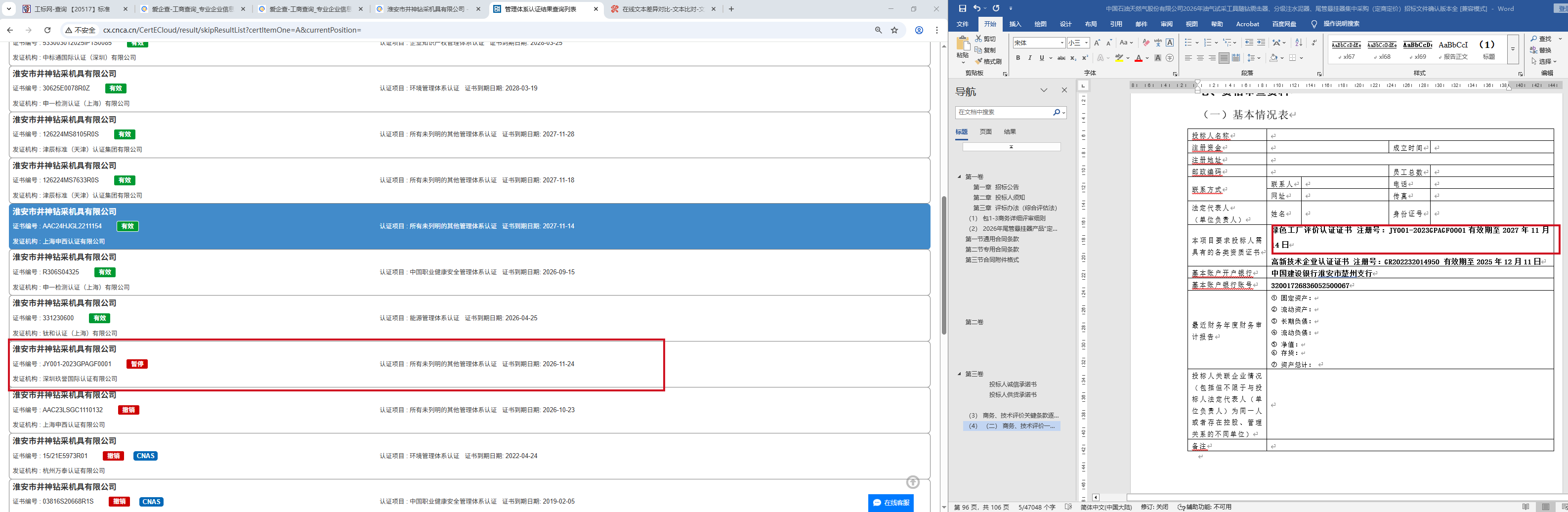Image resolution: width=1568 pixels, height=512 pixels.
Task: Open the Select (选择) dropdown
Action: 1543,61
